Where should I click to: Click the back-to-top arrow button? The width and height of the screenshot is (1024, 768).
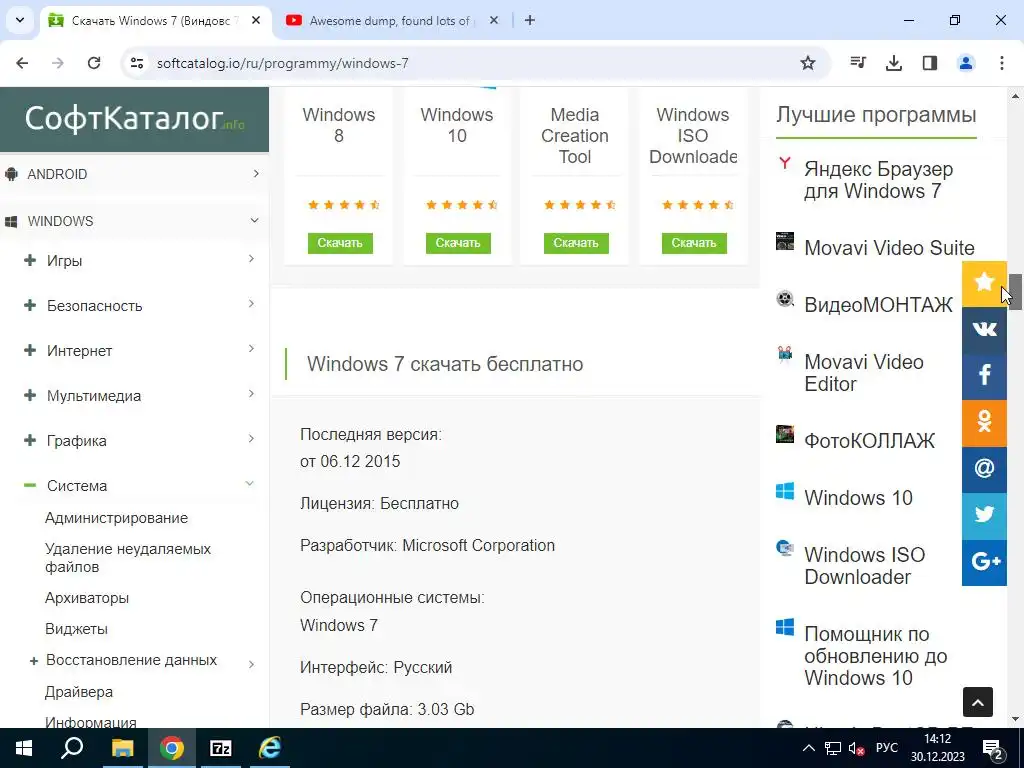[978, 702]
